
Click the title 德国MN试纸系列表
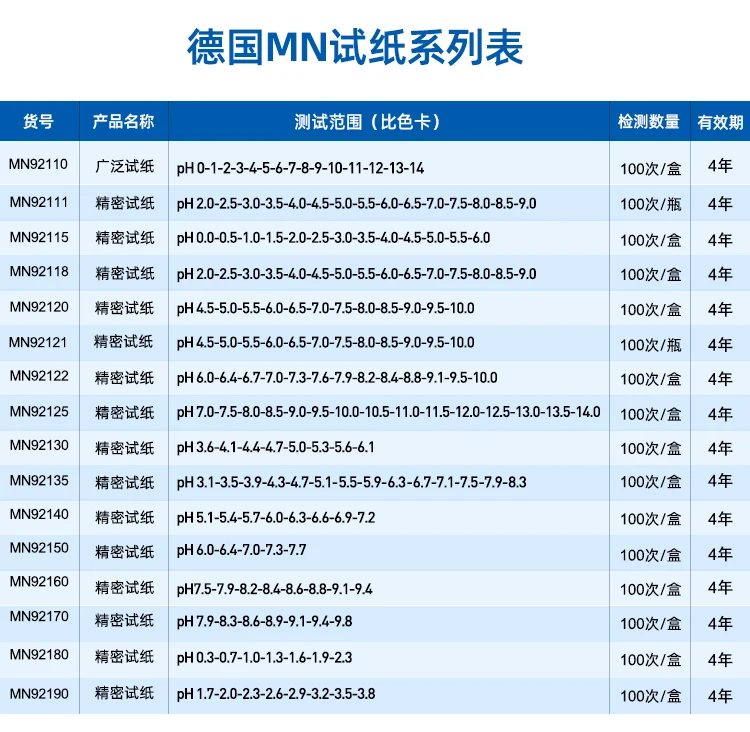point(355,47)
